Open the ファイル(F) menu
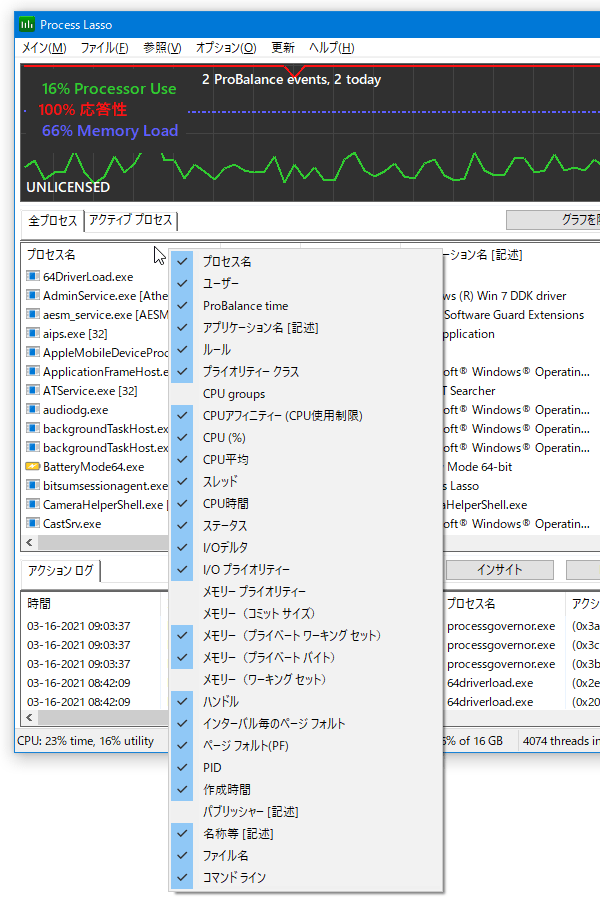Screen dimensions: 600x904 click(104, 48)
